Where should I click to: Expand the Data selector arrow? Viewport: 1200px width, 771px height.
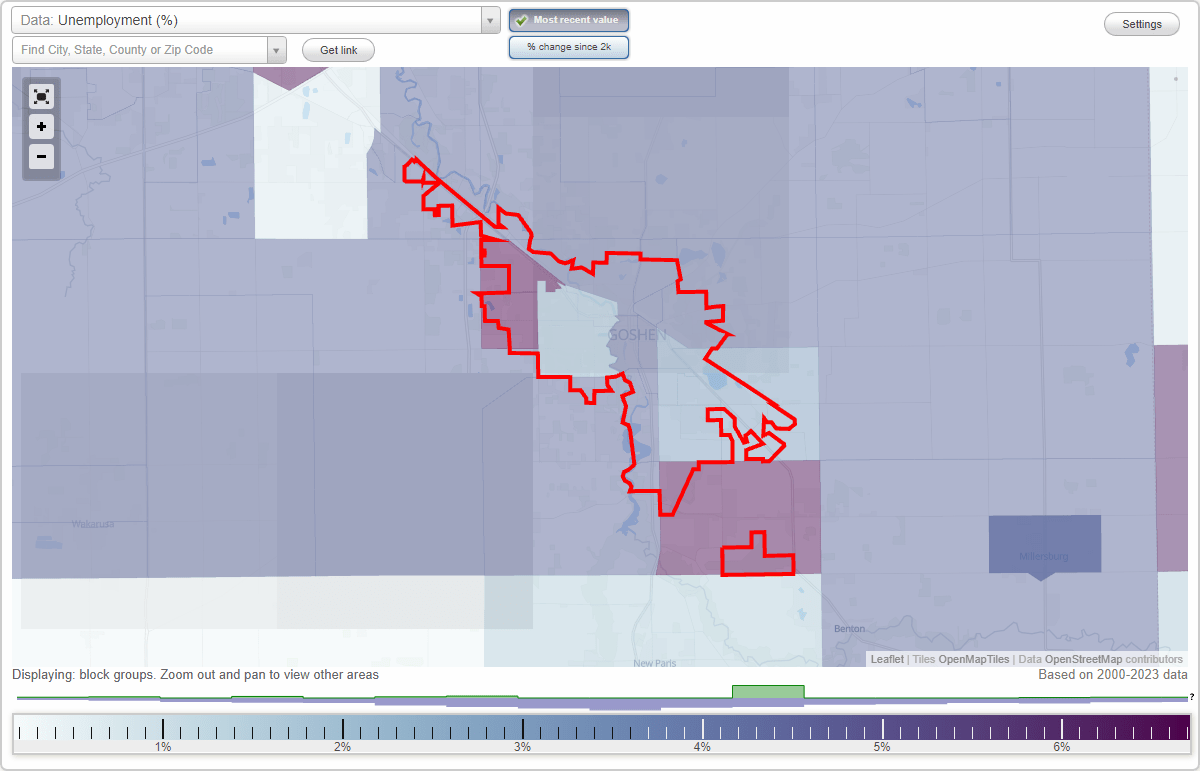pyautogui.click(x=490, y=20)
